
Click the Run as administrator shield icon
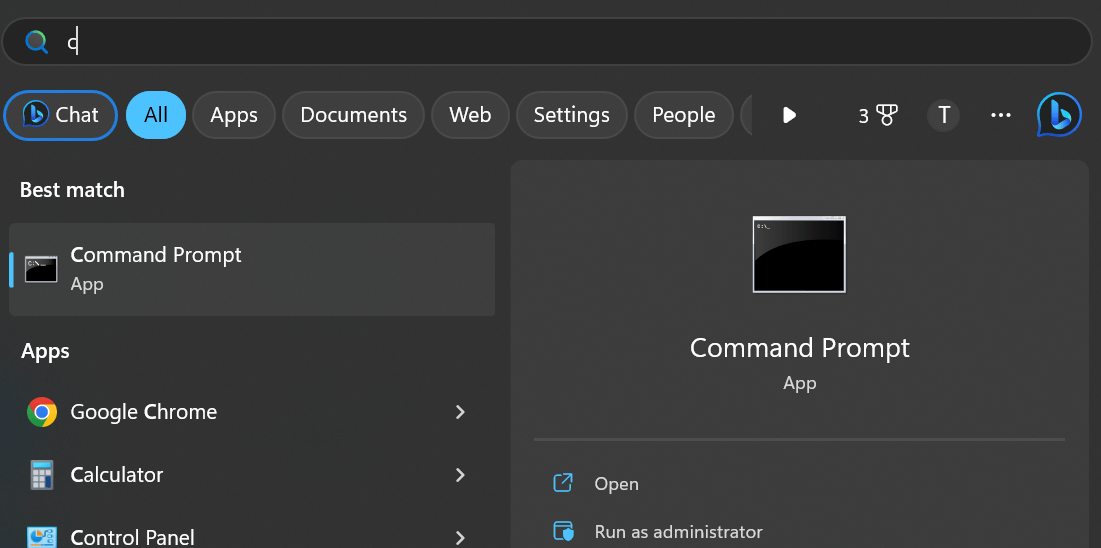click(x=564, y=531)
